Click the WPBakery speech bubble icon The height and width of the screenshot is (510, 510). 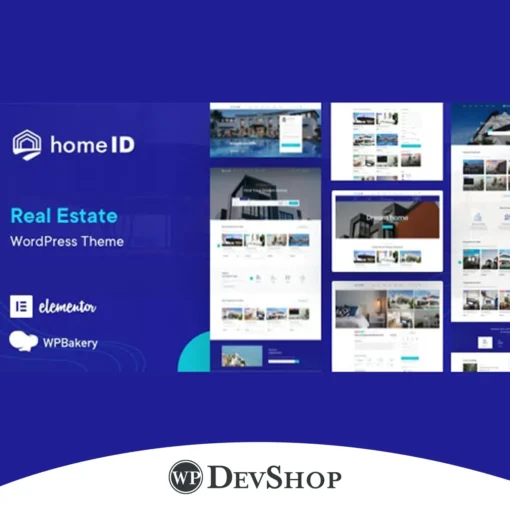[x=23, y=341]
